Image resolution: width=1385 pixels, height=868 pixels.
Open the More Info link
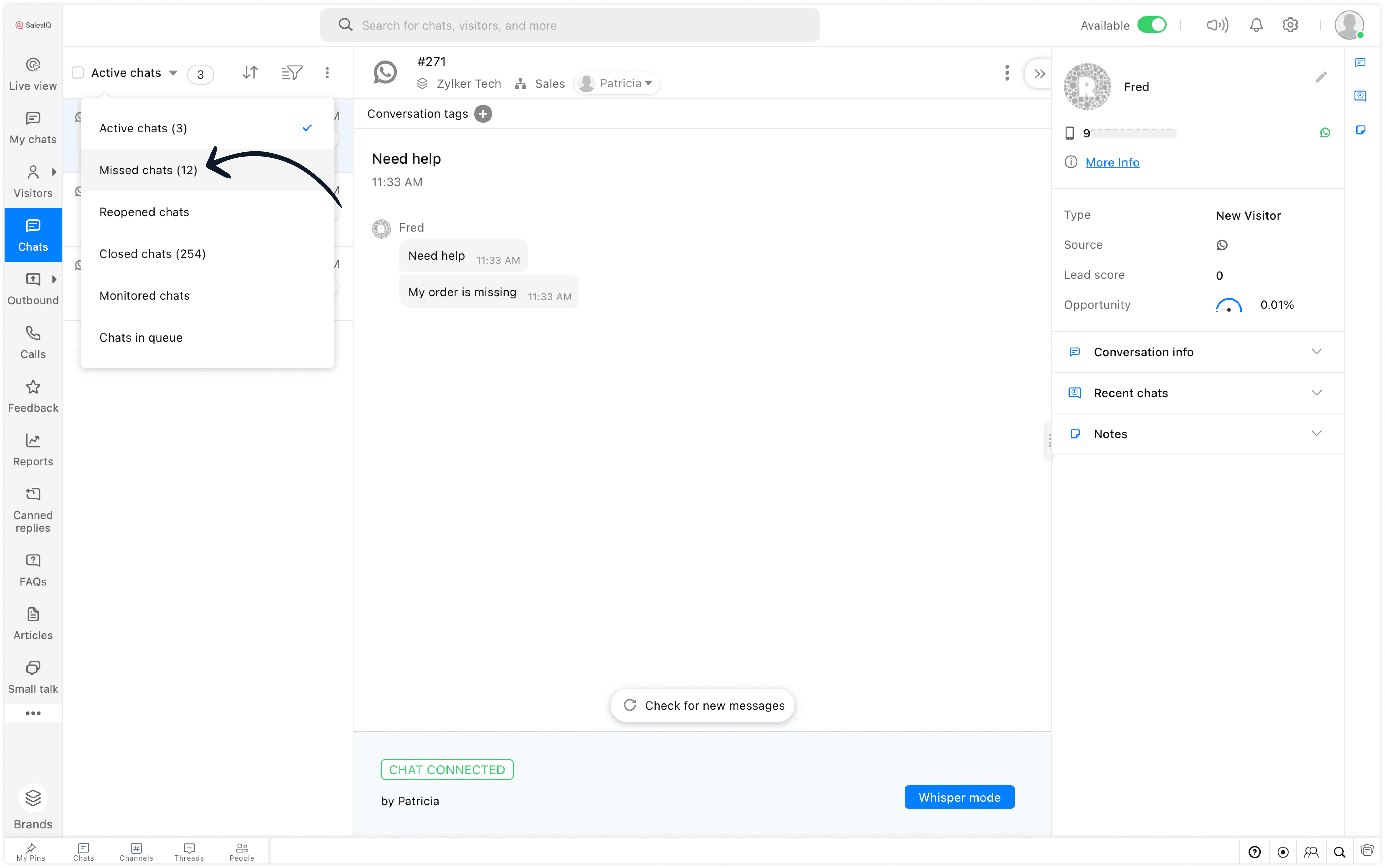1112,162
